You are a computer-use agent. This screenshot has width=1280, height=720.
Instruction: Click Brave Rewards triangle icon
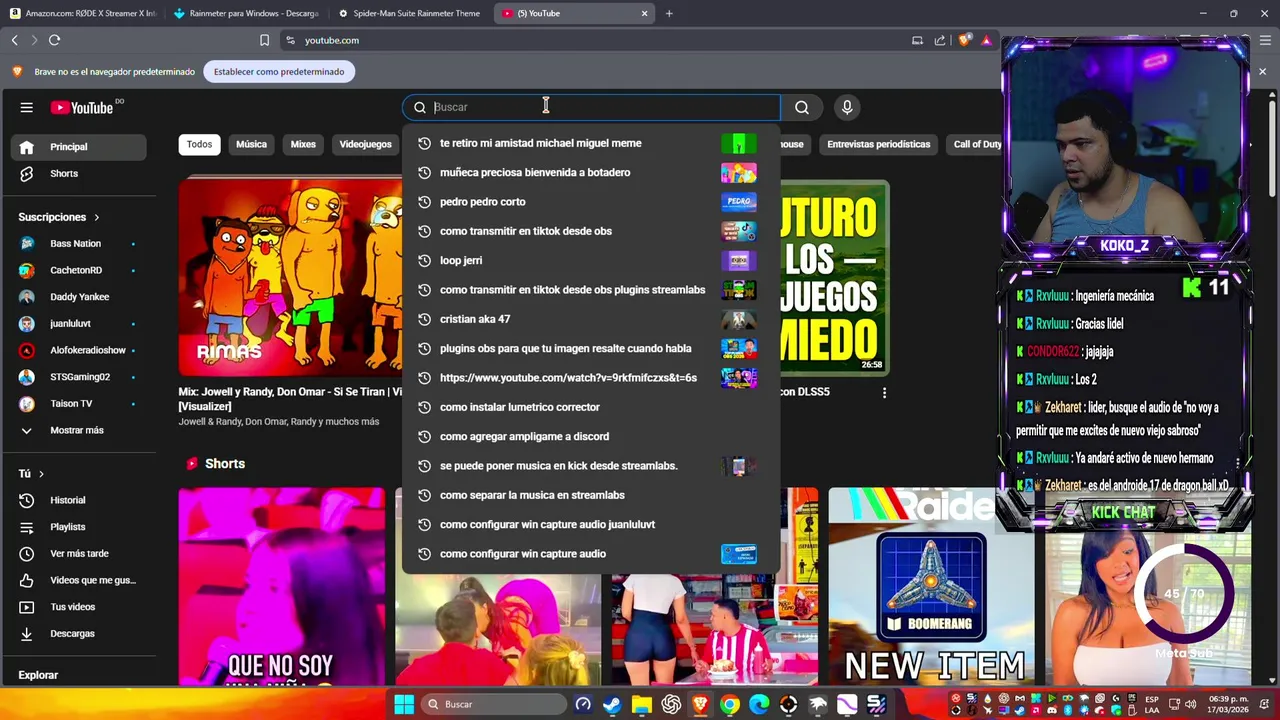[986, 40]
